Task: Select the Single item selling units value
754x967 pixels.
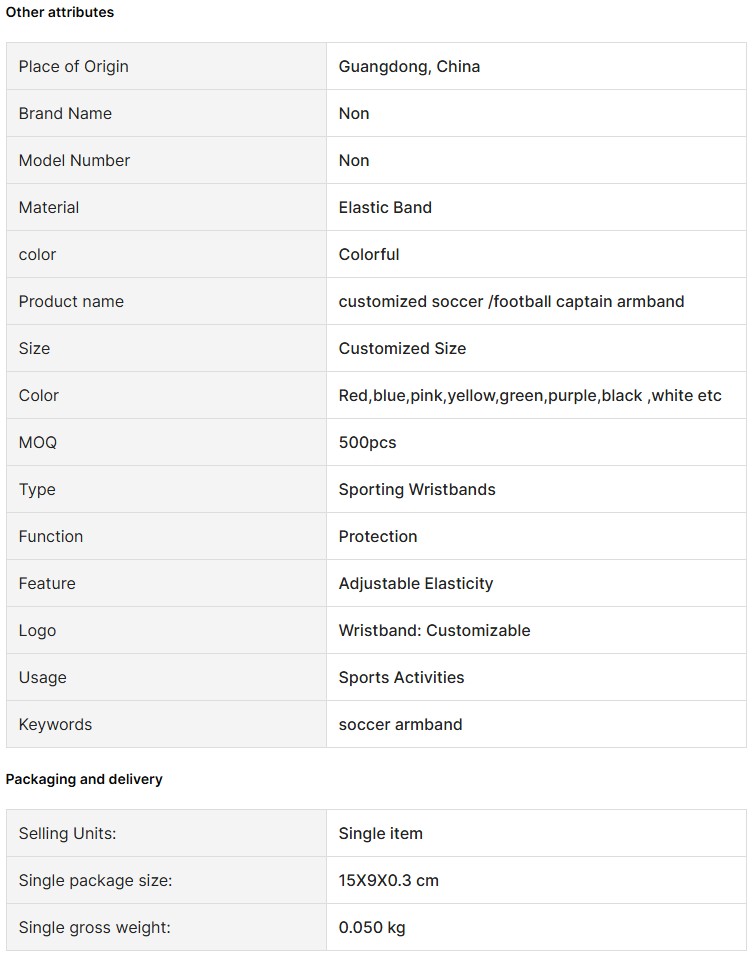Action: (380, 834)
